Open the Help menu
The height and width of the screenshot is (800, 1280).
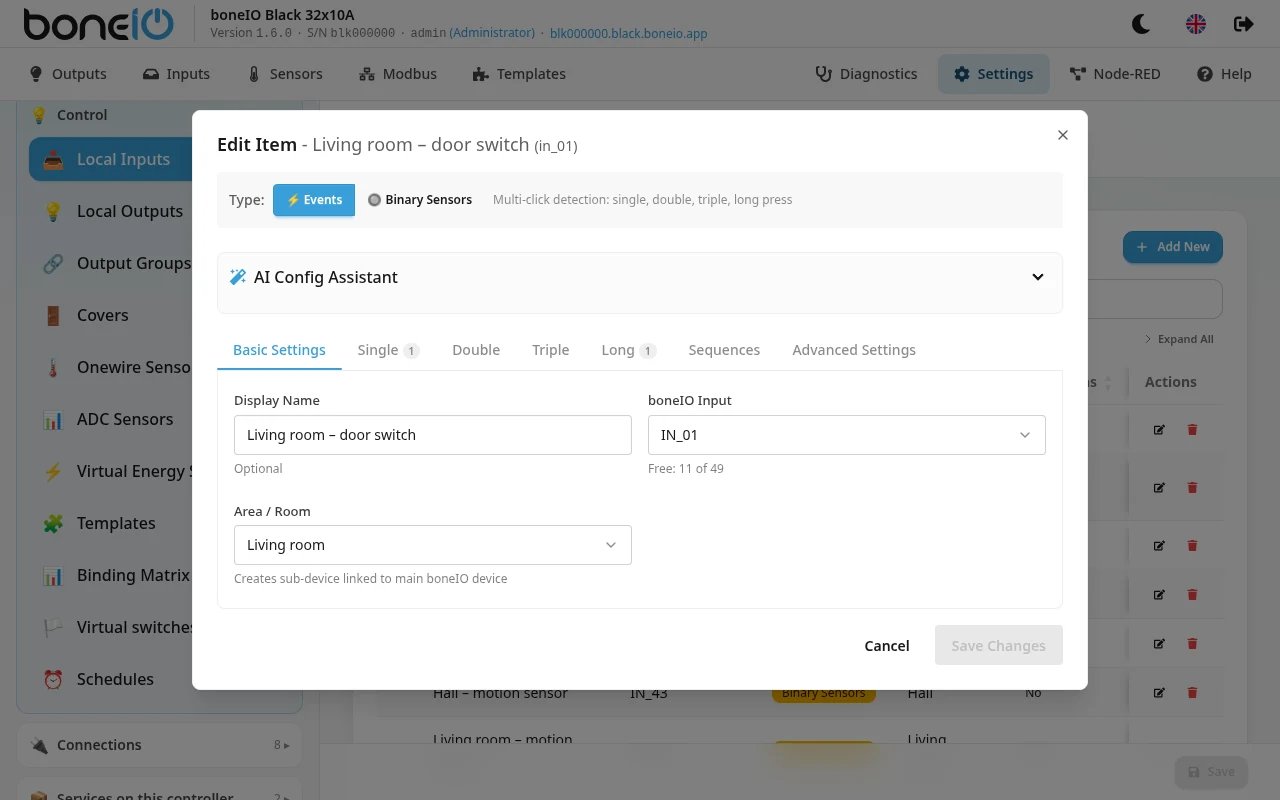click(1224, 74)
